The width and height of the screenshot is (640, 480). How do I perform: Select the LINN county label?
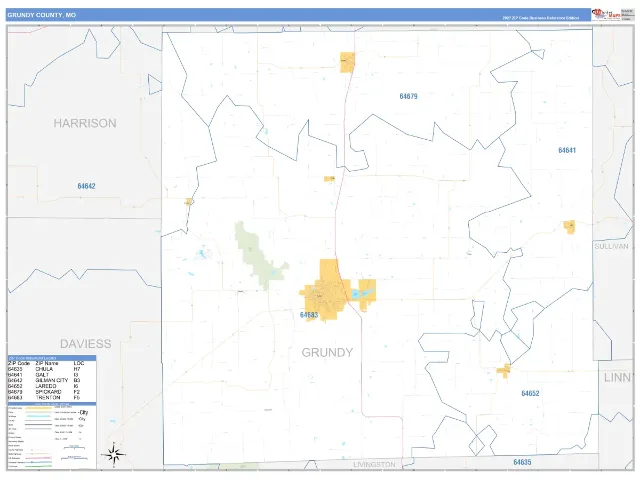click(618, 378)
